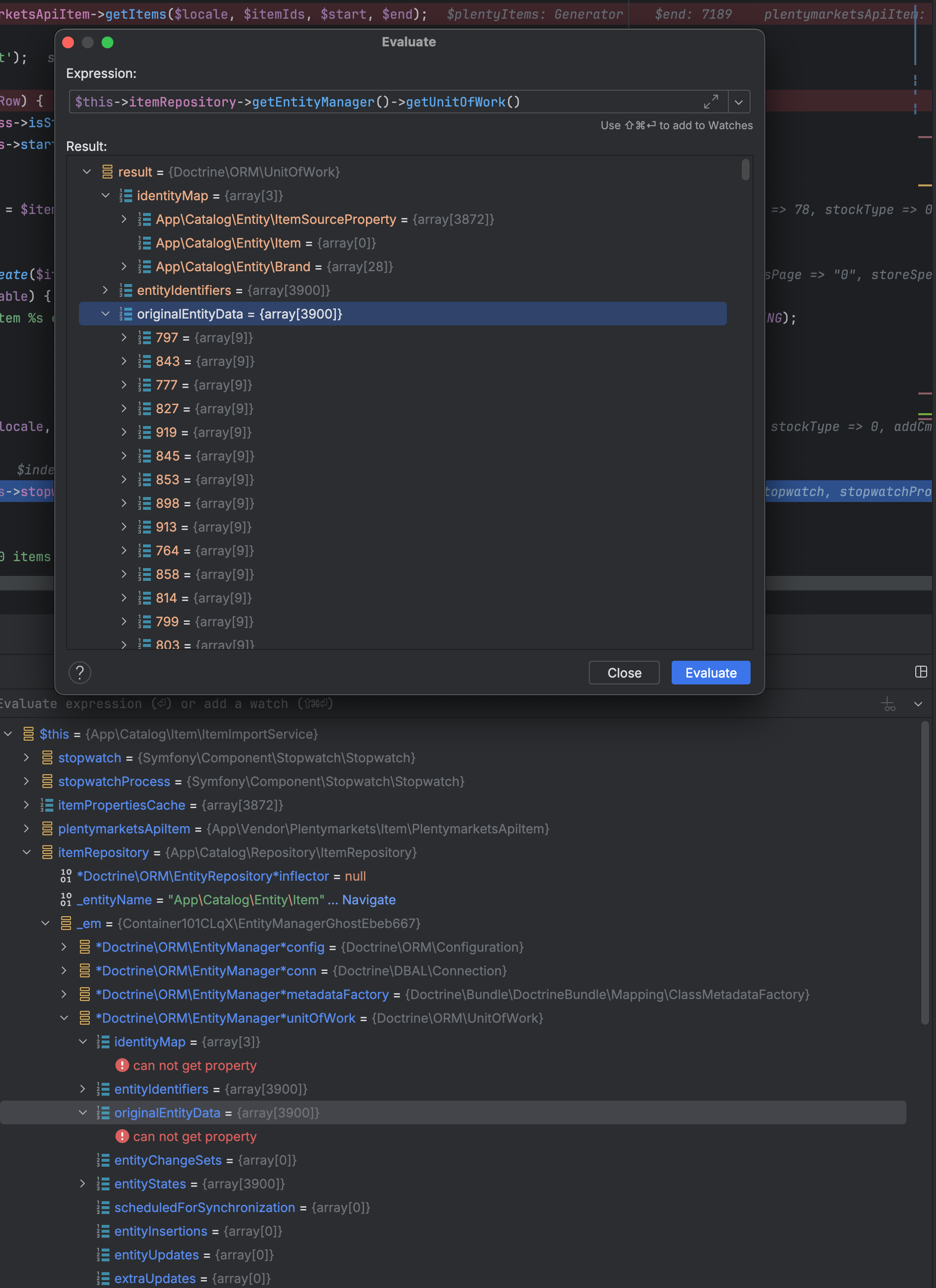
Task: Click the variables panel vertical scrollbar
Action: tap(925, 872)
